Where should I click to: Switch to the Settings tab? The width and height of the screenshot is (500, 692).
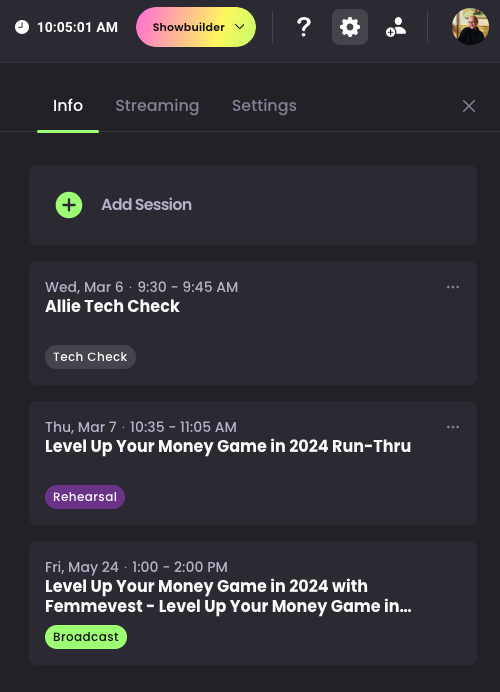point(264,106)
